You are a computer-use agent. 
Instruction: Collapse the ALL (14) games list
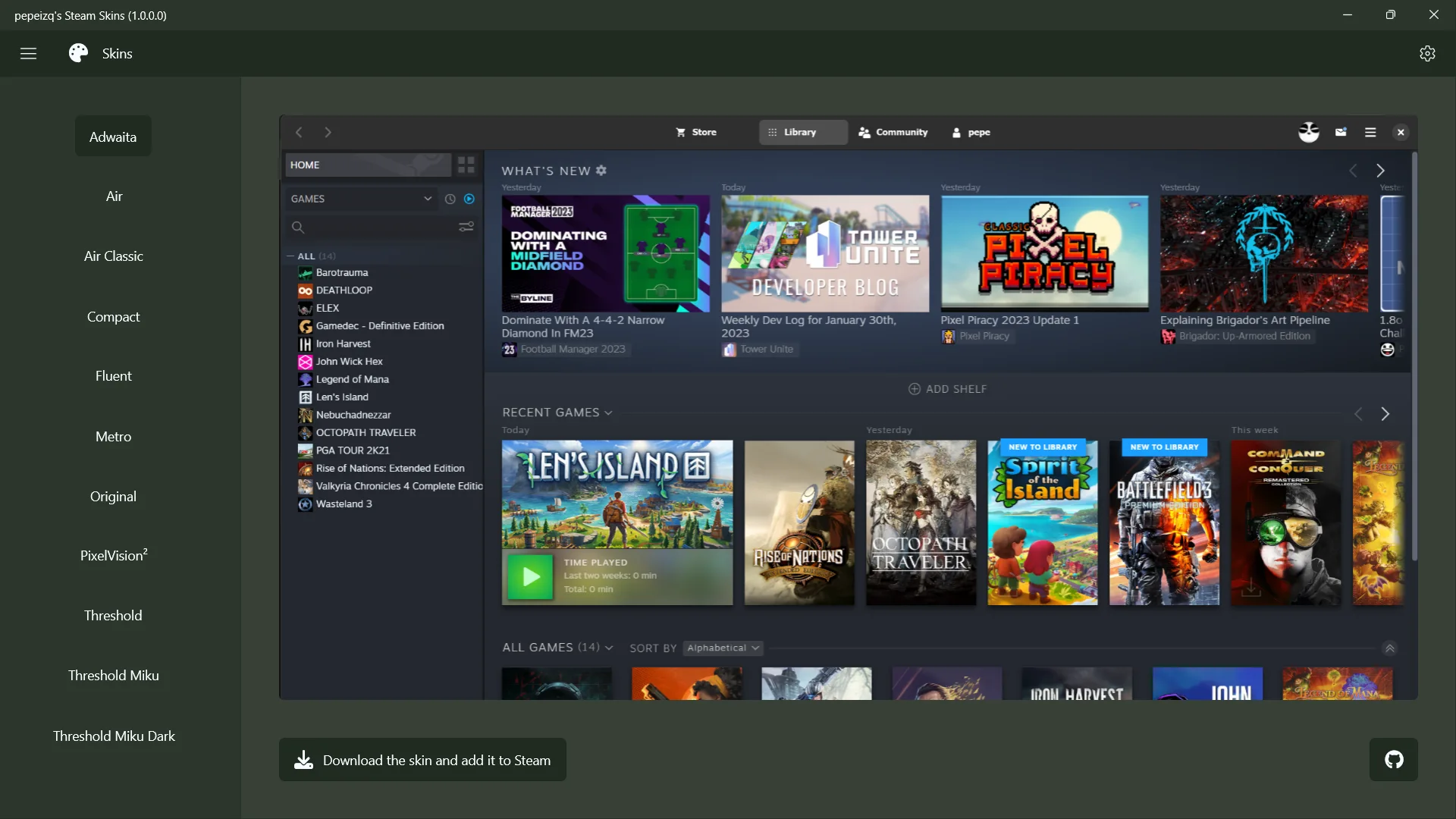coord(291,256)
